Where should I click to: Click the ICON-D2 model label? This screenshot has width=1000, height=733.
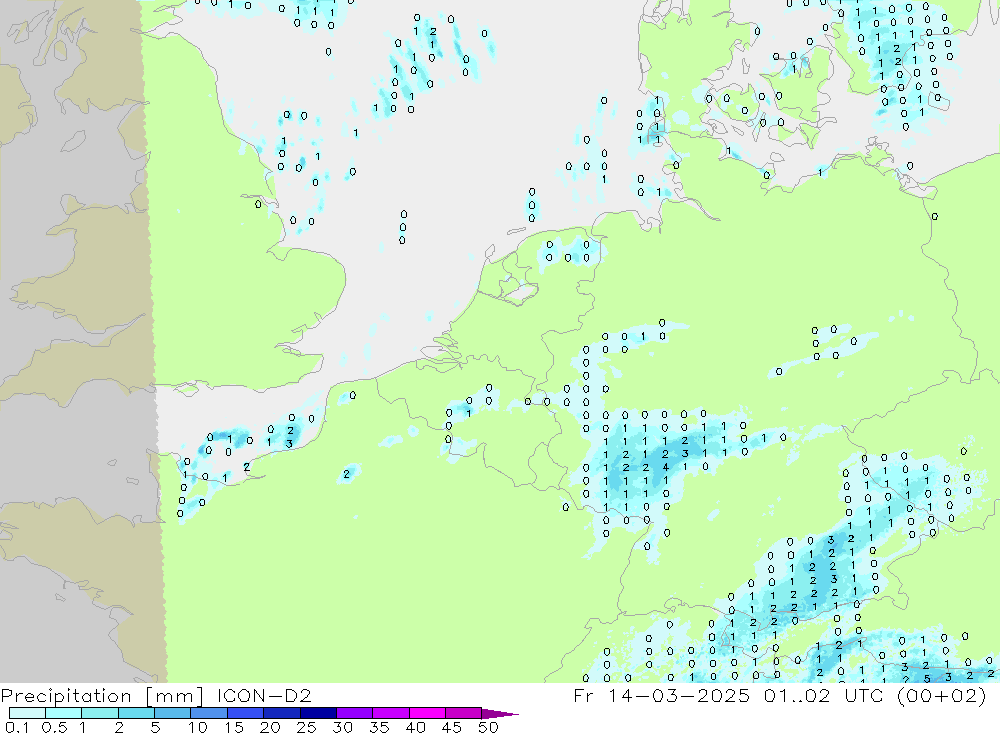[263, 695]
